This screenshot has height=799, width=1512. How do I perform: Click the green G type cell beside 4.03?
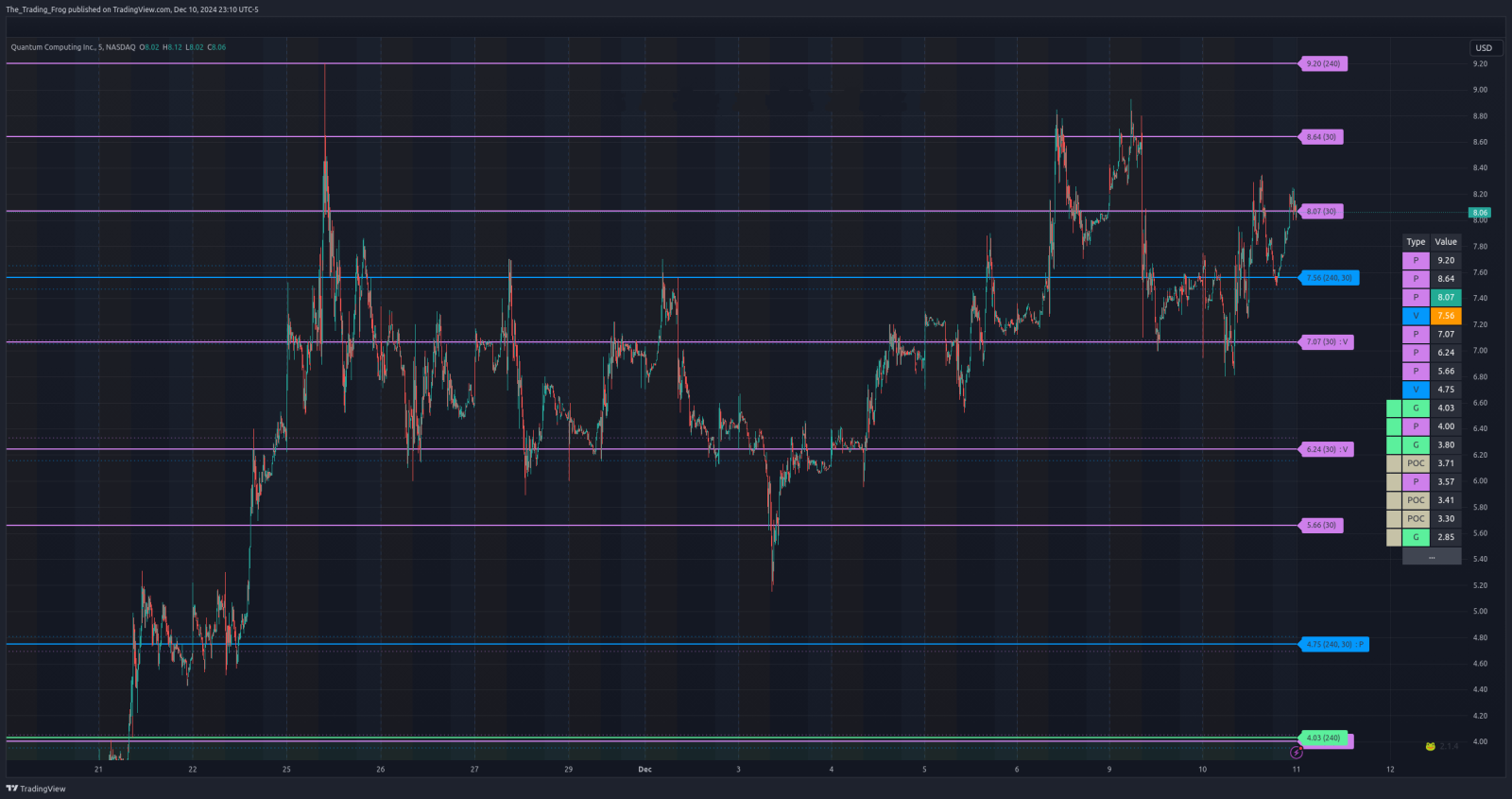pos(1416,408)
